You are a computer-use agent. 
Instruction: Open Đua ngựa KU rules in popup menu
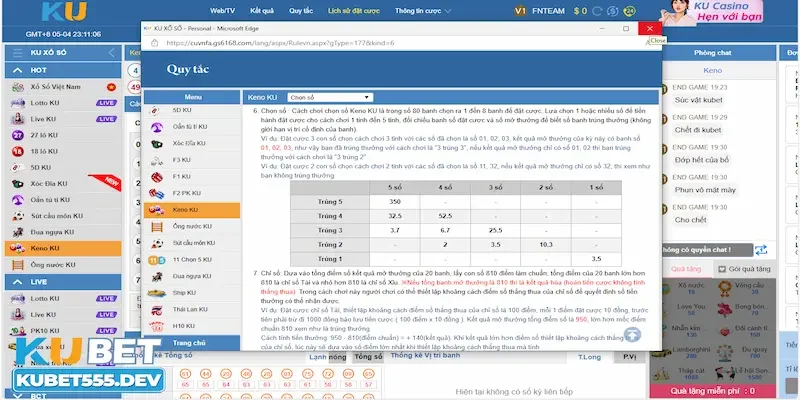(192, 276)
